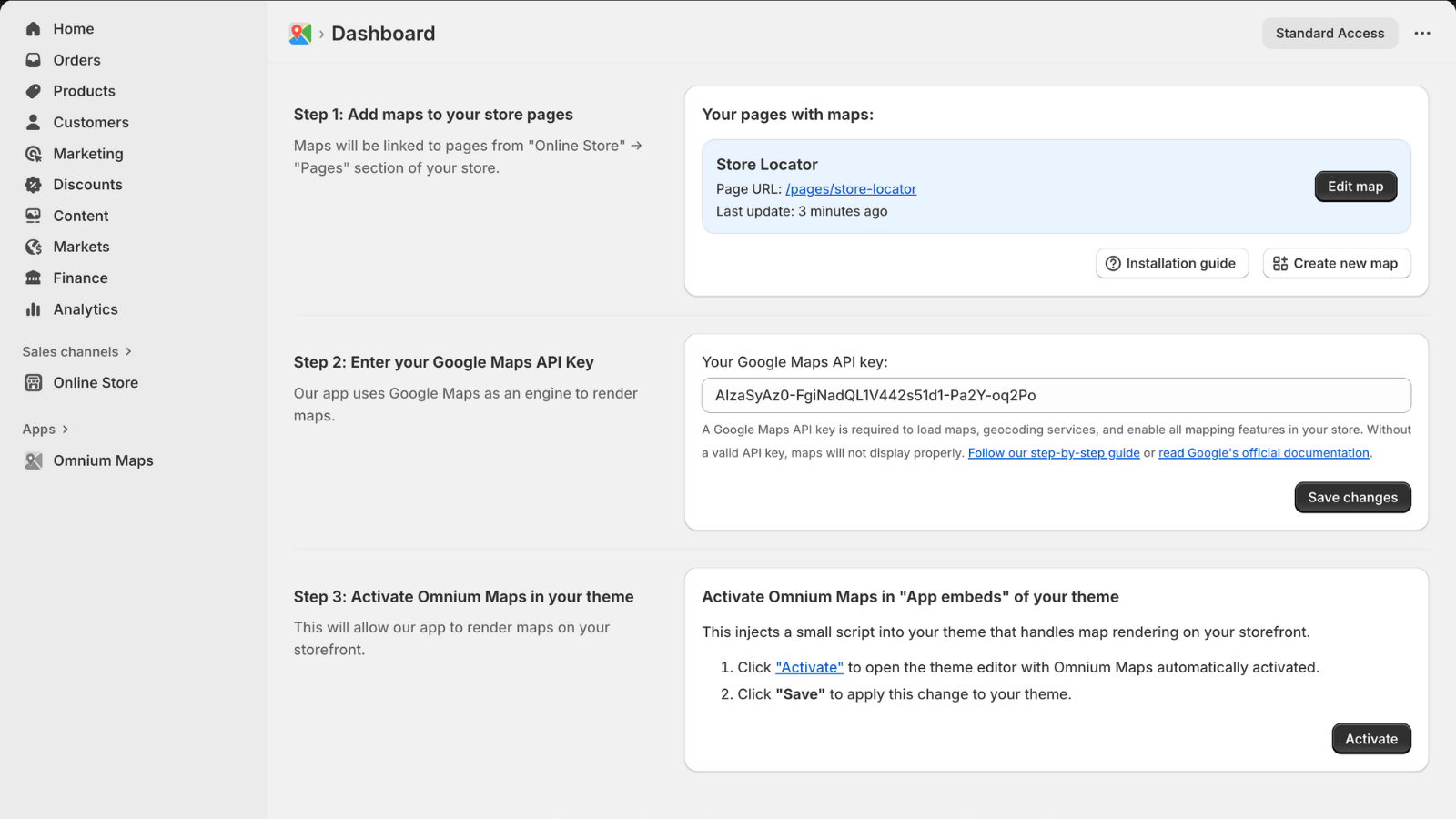Open the Finance bank icon
Screen dimensions: 1456x819
pos(34,278)
